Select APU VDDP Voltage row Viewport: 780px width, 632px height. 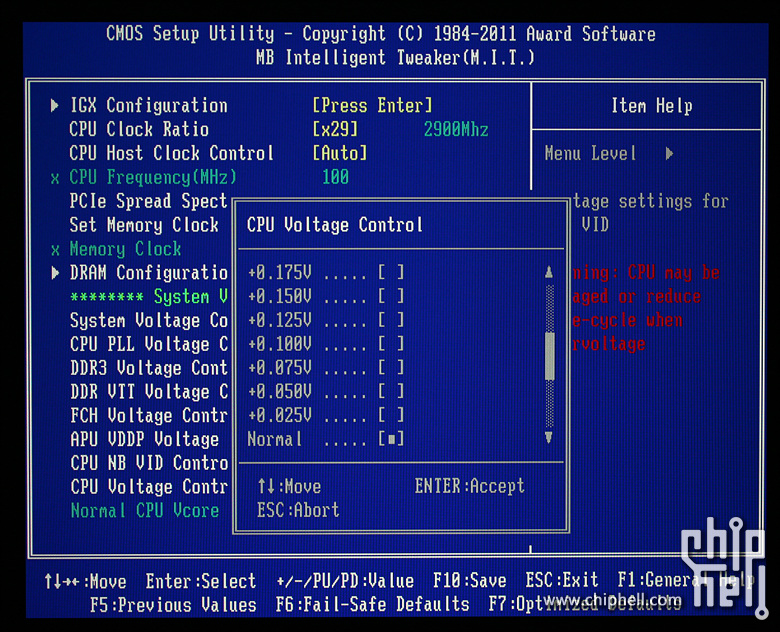[144, 439]
